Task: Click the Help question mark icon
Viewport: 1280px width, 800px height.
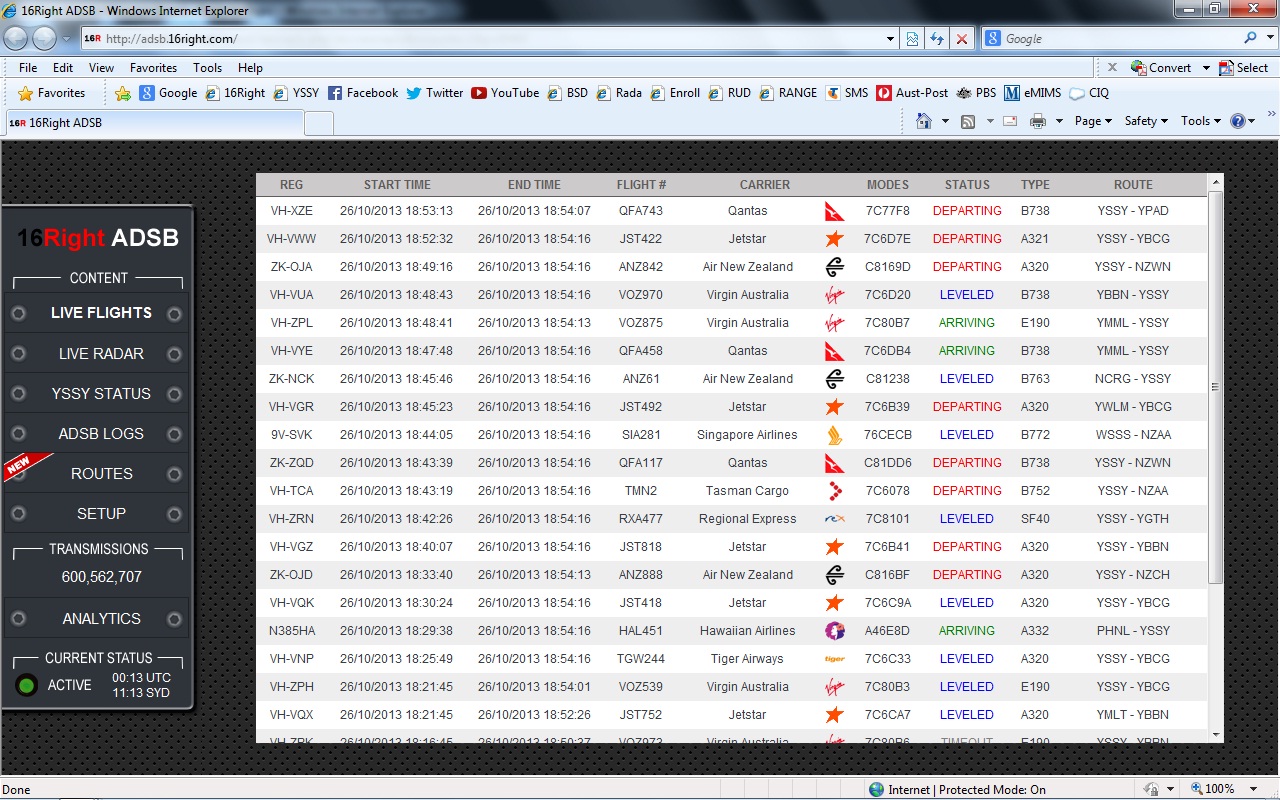Action: [x=1238, y=121]
